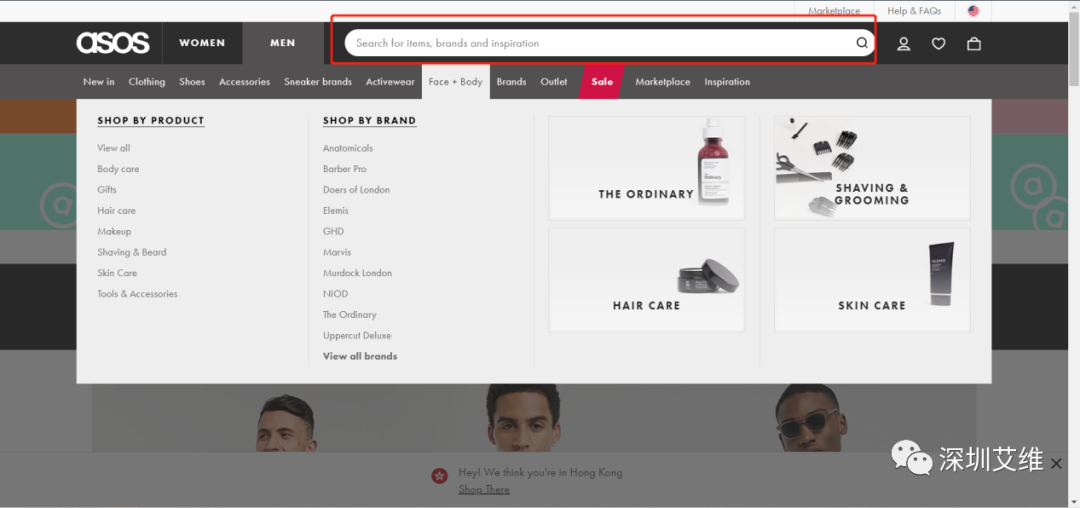Click the SHOP BY BRAND heading

tap(370, 120)
